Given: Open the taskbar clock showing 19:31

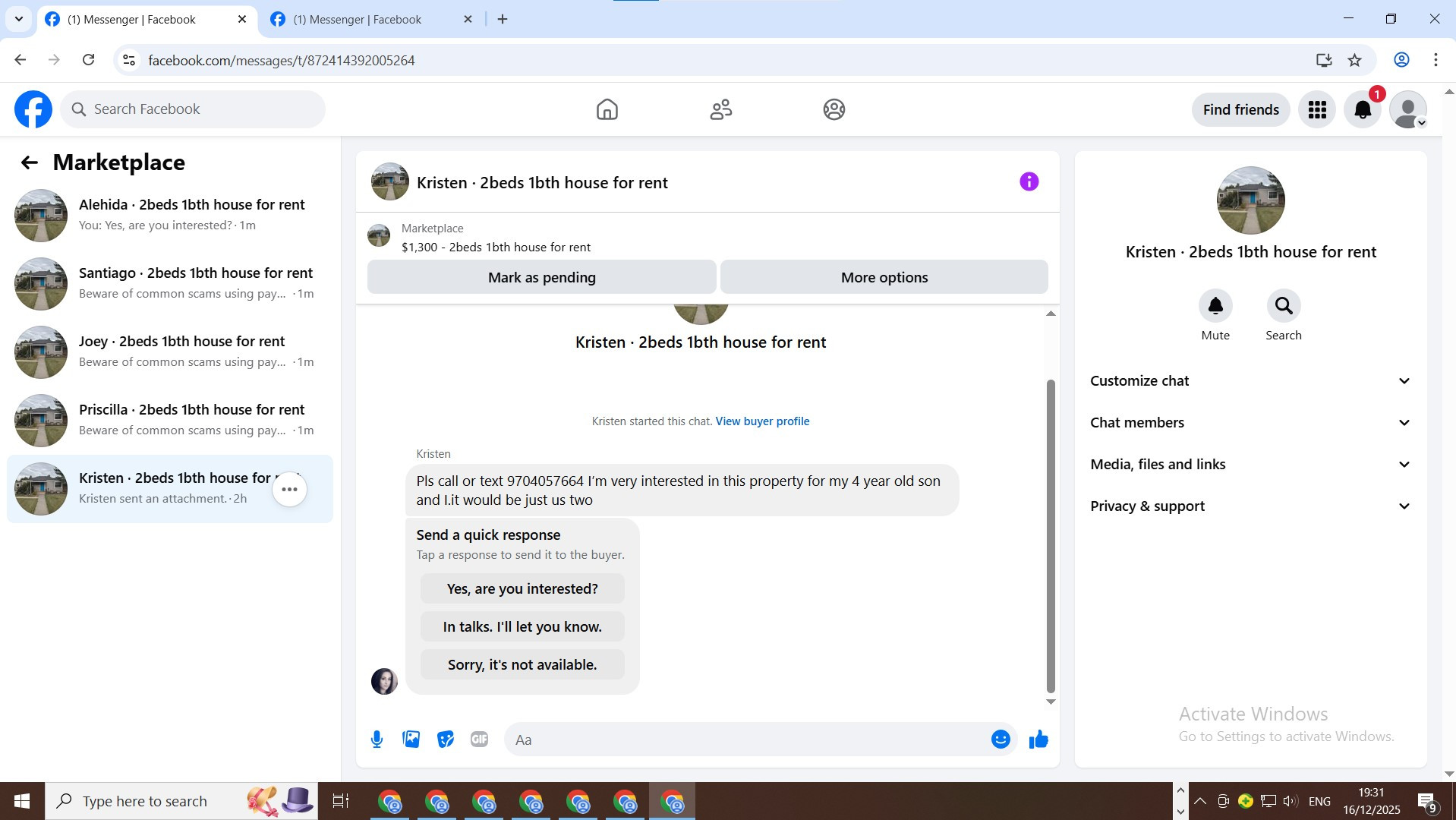Looking at the screenshot, I should (x=1372, y=801).
